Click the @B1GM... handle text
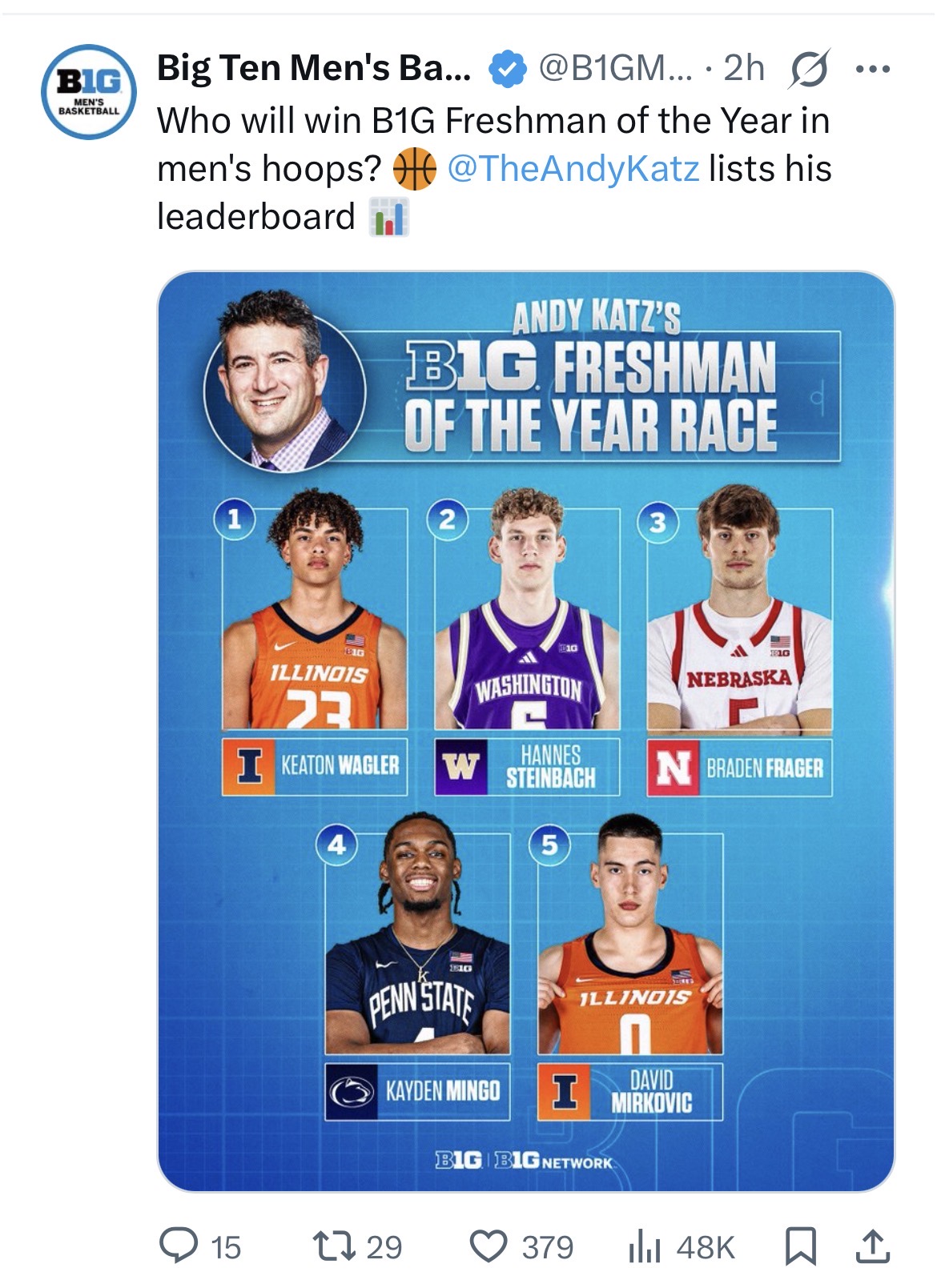Viewport: 937px width, 1288px height. [615, 69]
